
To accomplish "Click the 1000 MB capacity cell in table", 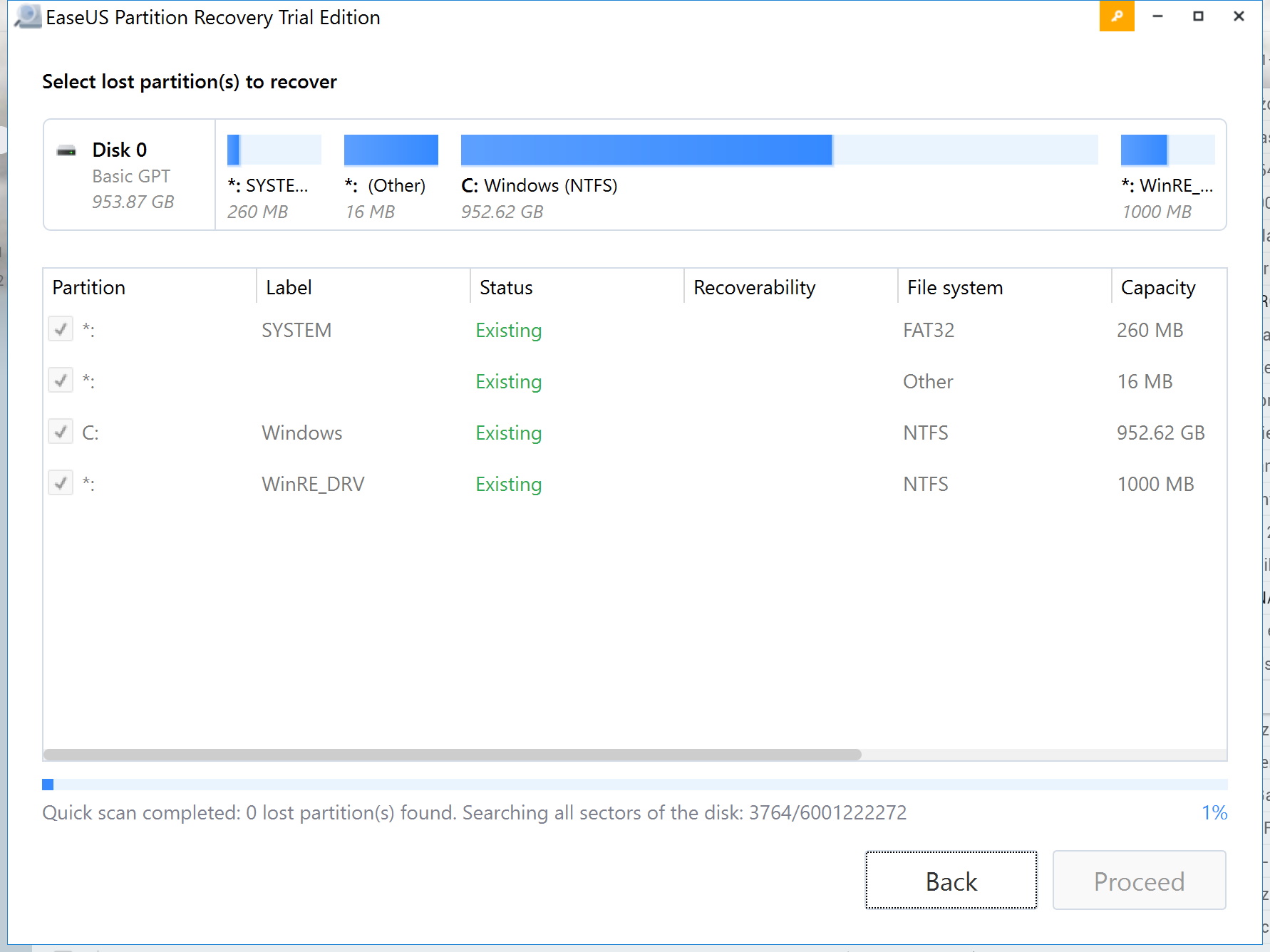I will tap(1155, 484).
